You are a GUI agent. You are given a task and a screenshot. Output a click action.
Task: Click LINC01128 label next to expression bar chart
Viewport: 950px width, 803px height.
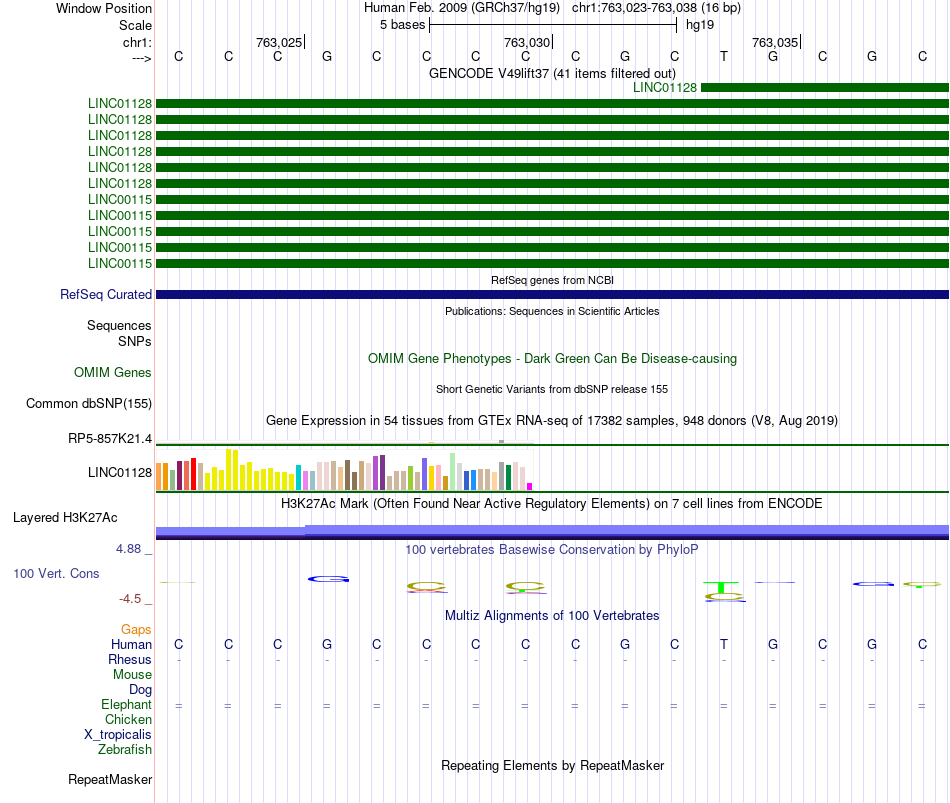pos(119,472)
